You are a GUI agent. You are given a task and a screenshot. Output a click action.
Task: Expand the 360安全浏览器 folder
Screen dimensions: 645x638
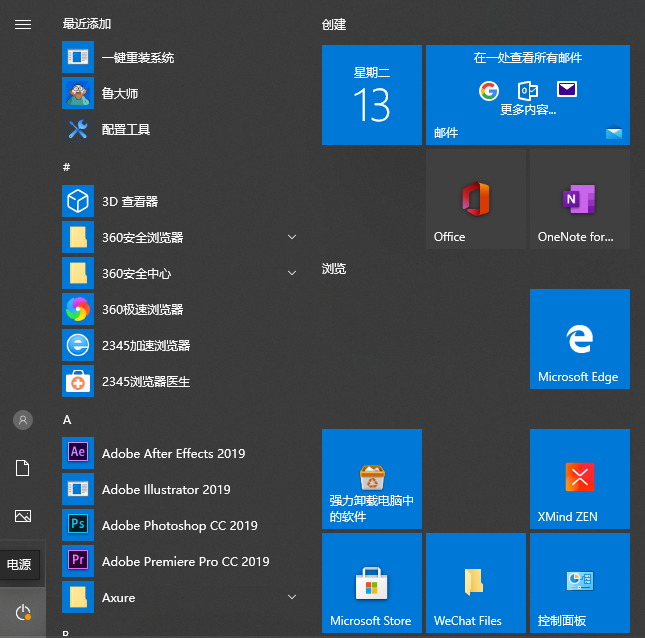point(292,237)
